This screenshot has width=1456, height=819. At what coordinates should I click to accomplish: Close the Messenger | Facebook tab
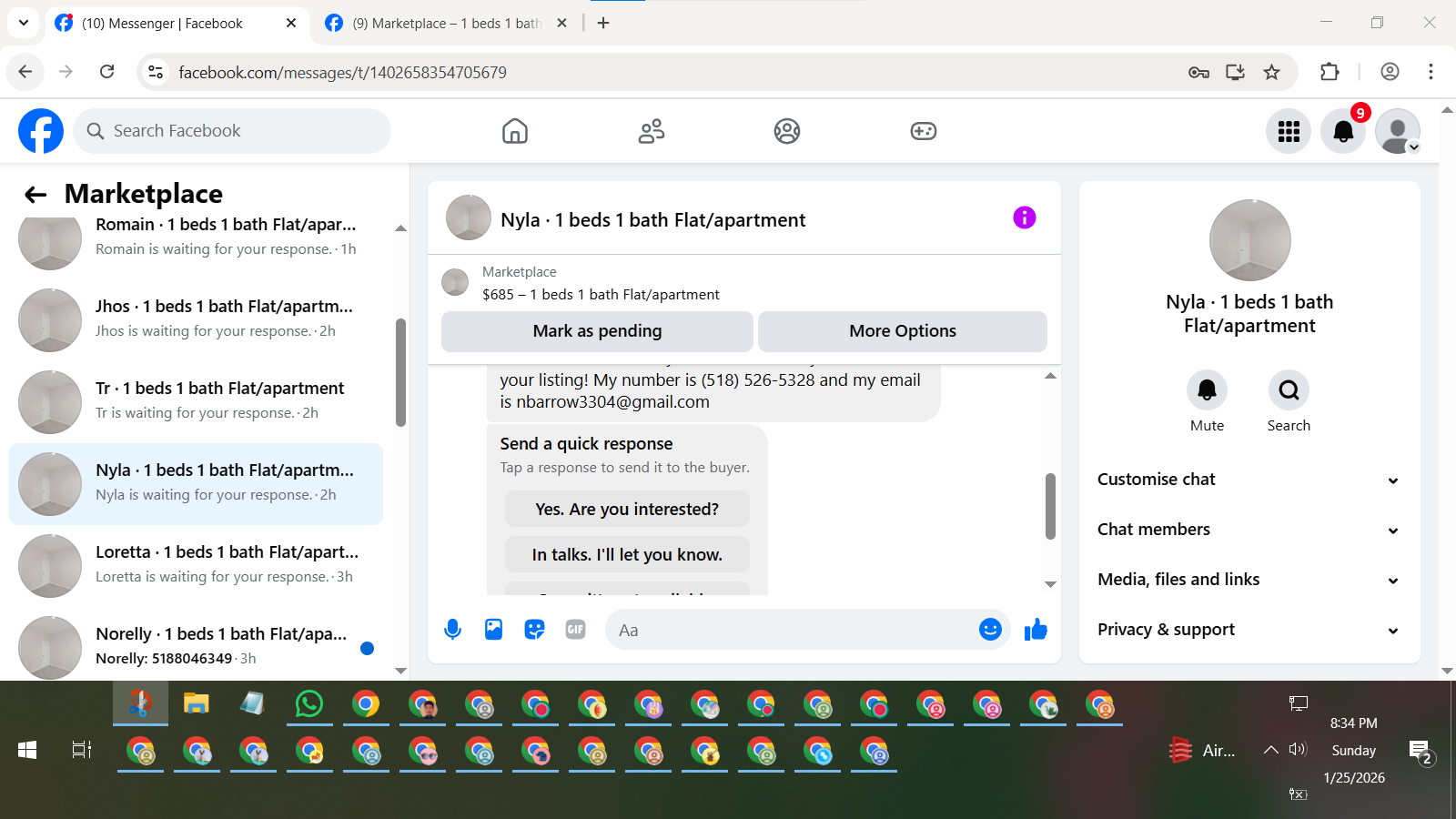291,23
